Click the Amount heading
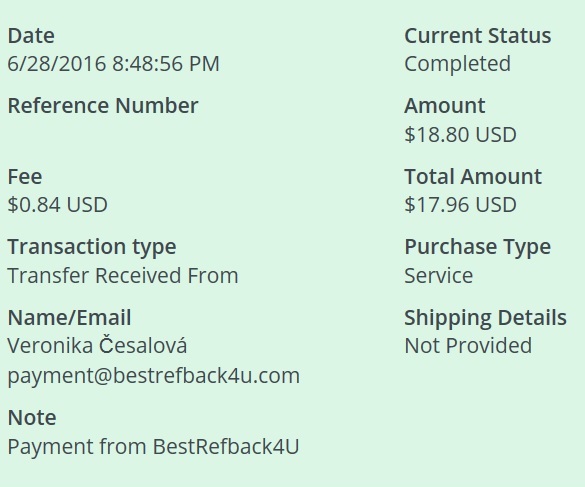Screen dimensions: 585x487 445,106
